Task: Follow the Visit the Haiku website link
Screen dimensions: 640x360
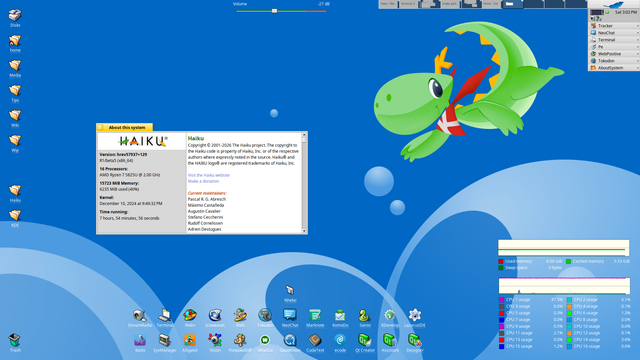Action: [209, 175]
